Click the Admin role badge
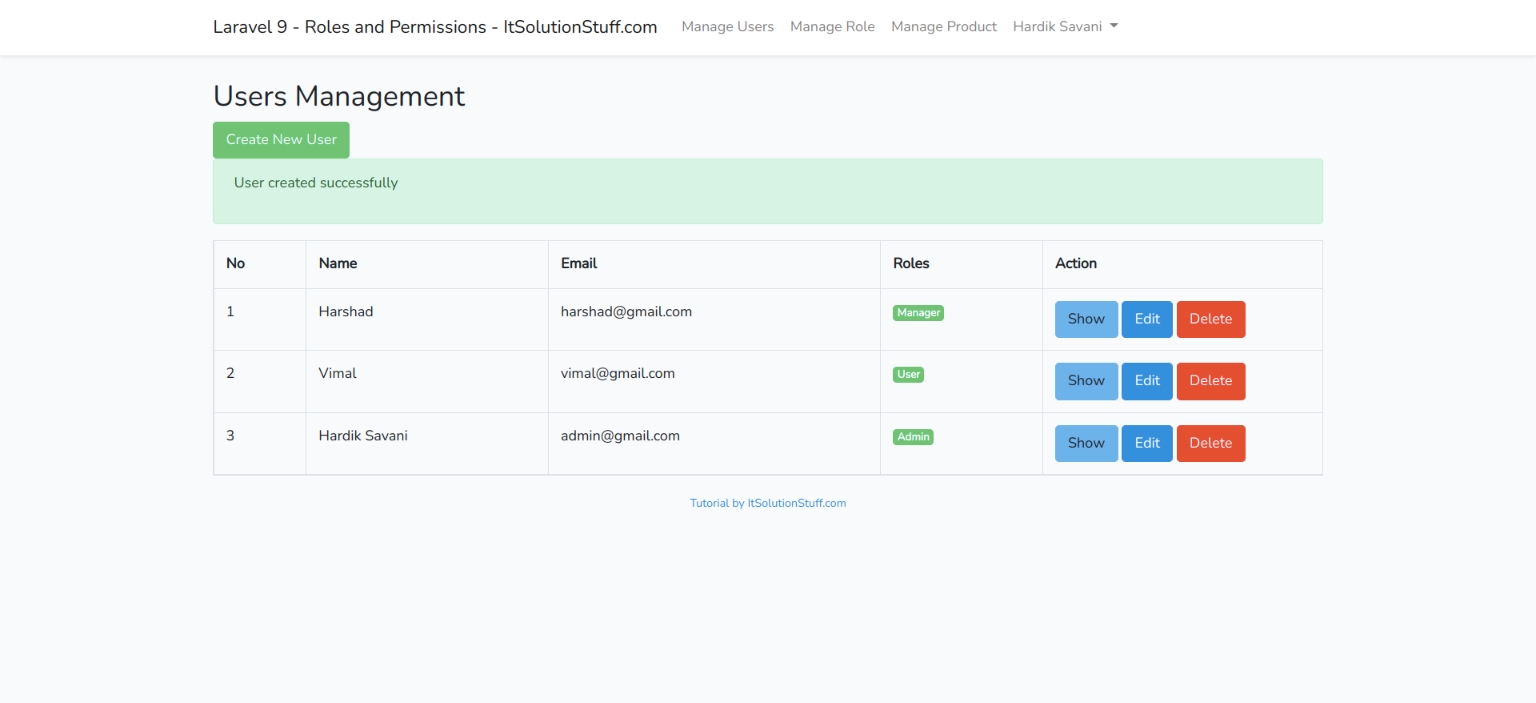1536x703 pixels. (913, 437)
